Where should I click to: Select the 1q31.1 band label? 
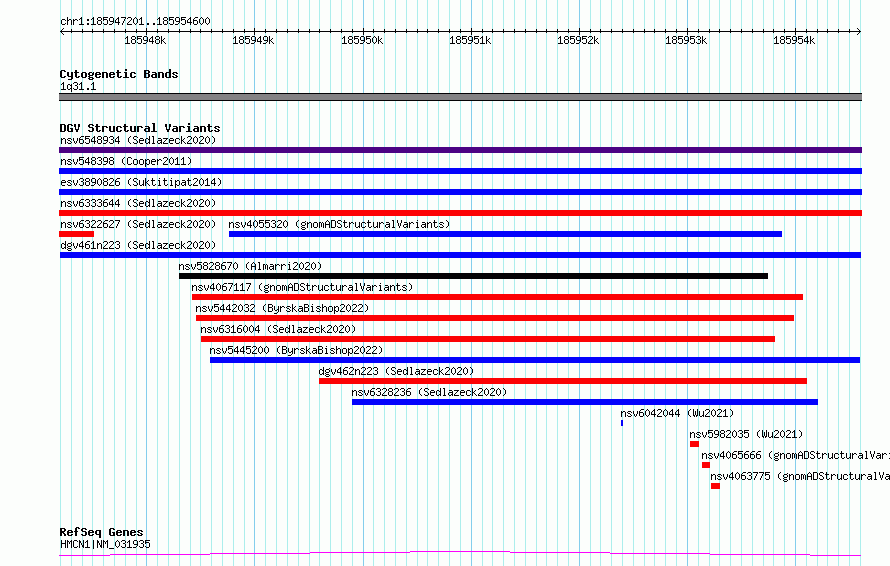coord(78,86)
